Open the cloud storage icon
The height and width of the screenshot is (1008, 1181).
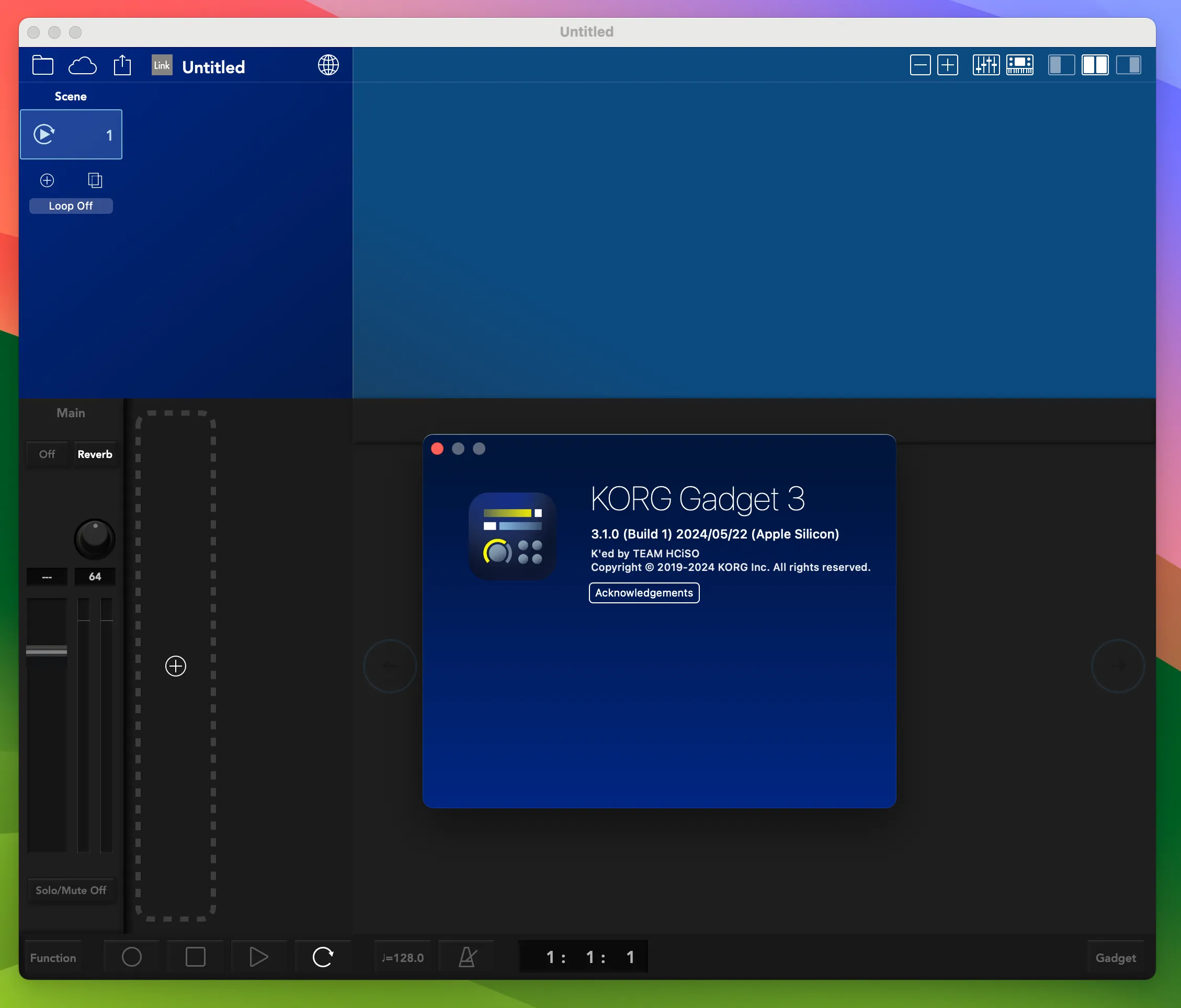tap(83, 65)
